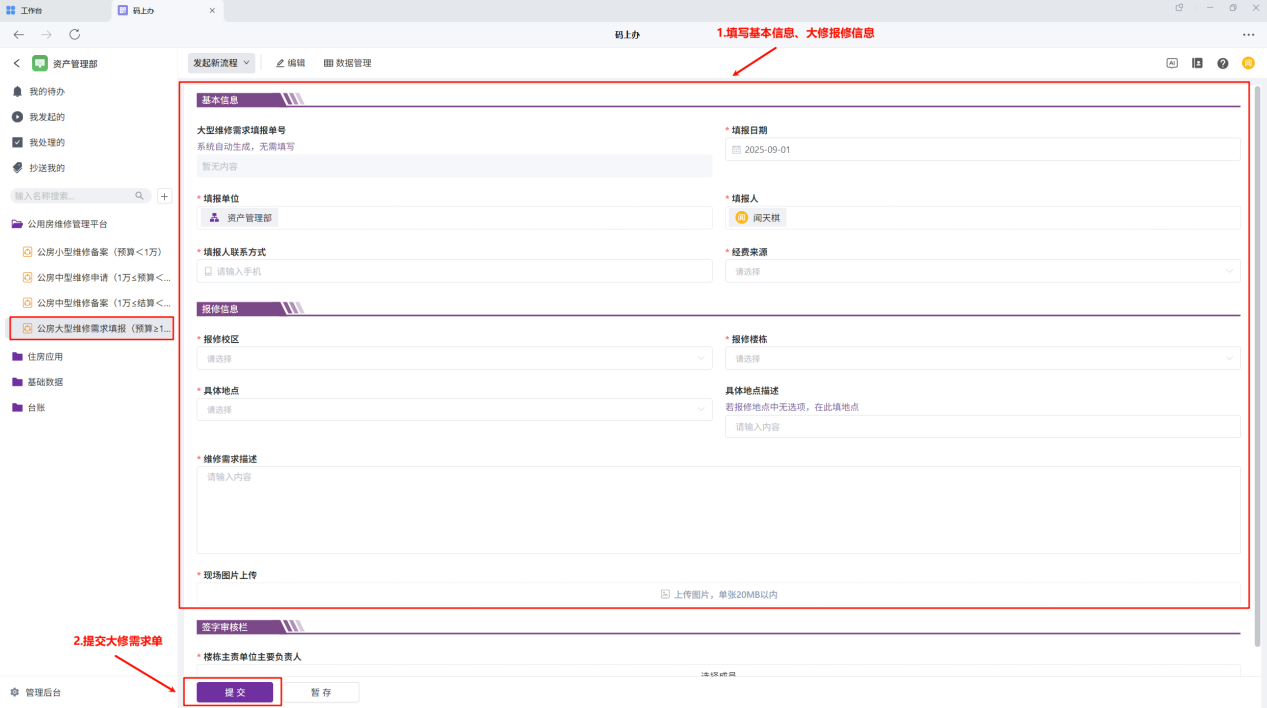Open the 报修楼栋 dropdown
Screen dimensions: 1267x708
(x=982, y=358)
